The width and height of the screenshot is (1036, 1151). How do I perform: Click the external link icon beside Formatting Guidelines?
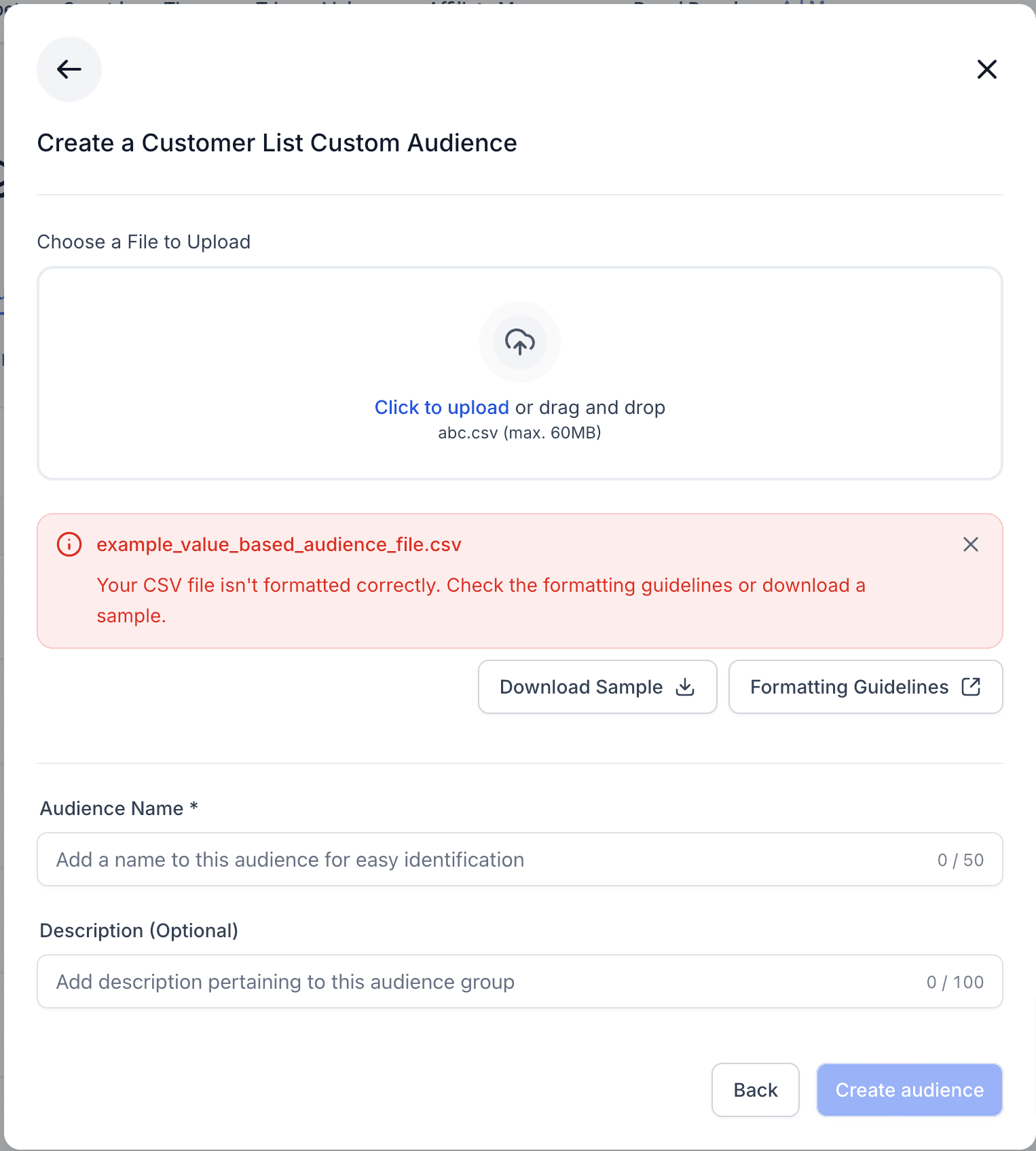pyautogui.click(x=971, y=687)
